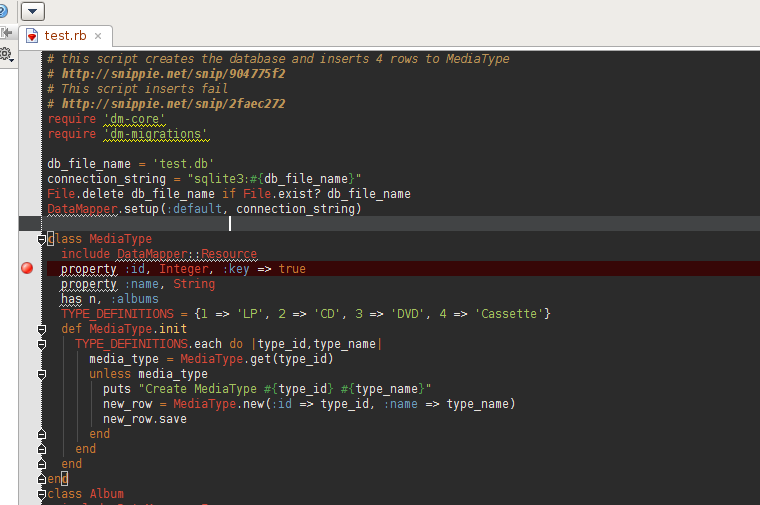Click 'DVD' string in the hash

[x=408, y=314]
